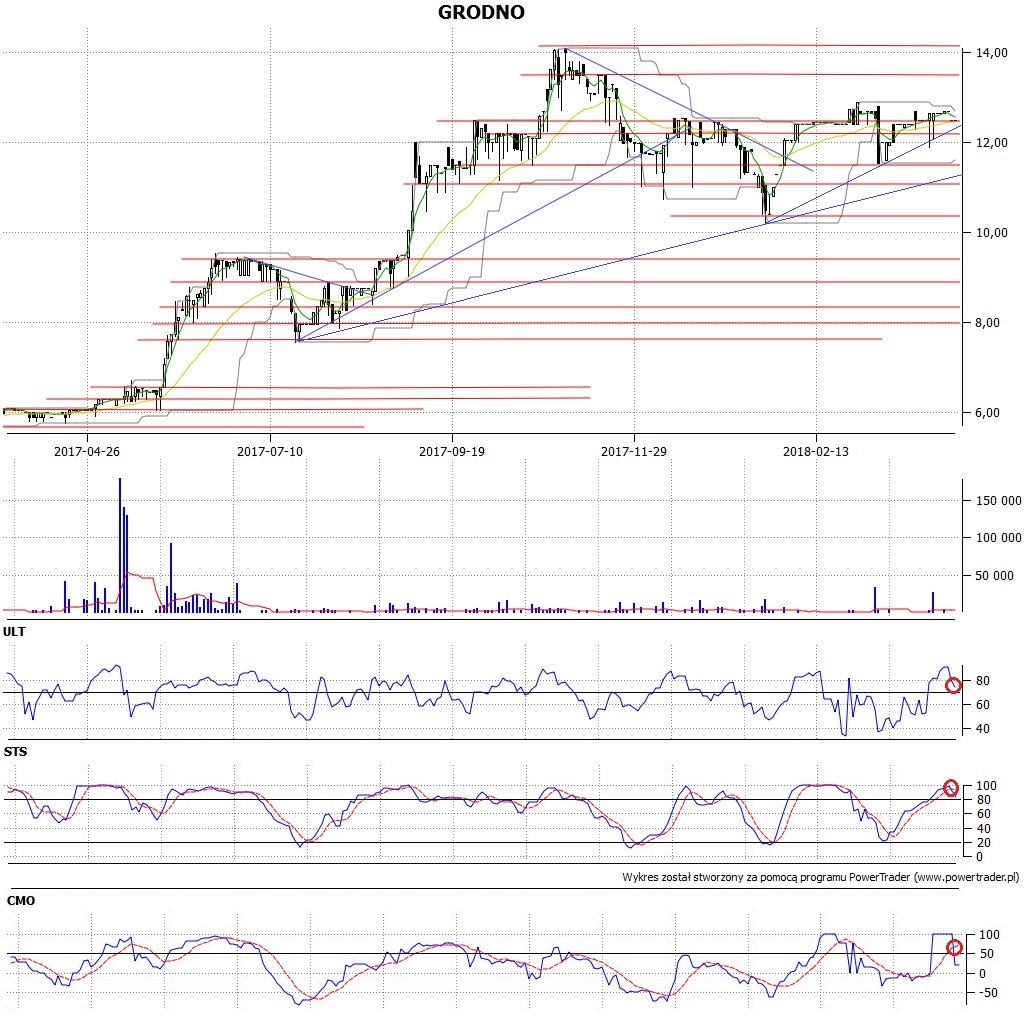Click the STS indicator label
This screenshot has width=1024, height=1020.
(x=16, y=752)
